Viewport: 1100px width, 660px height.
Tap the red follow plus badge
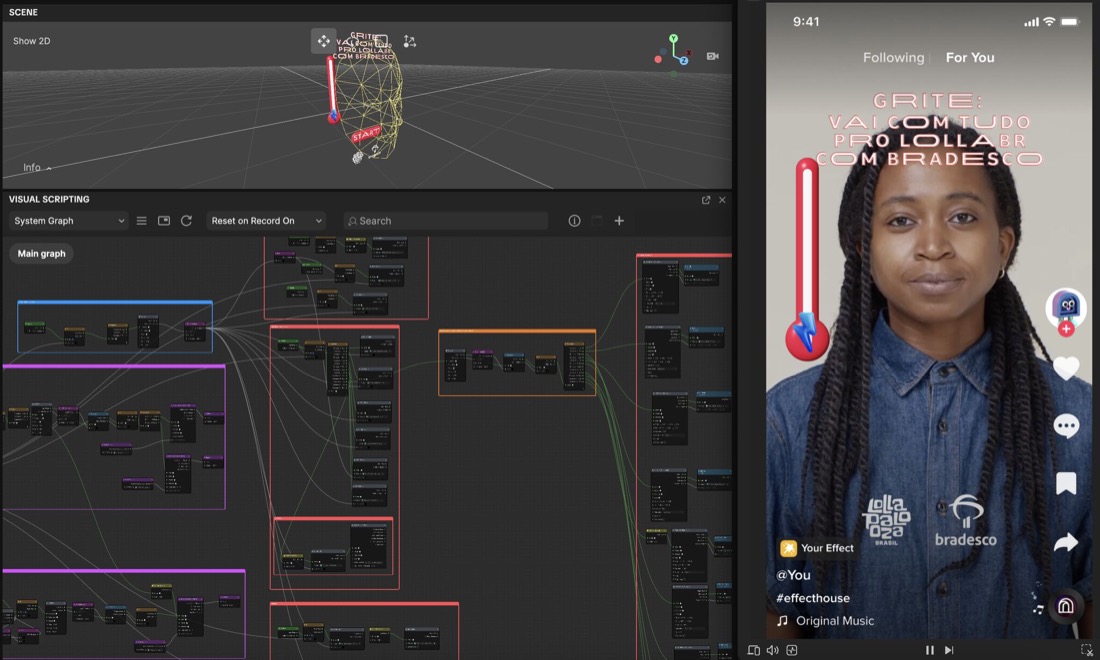pos(1066,329)
